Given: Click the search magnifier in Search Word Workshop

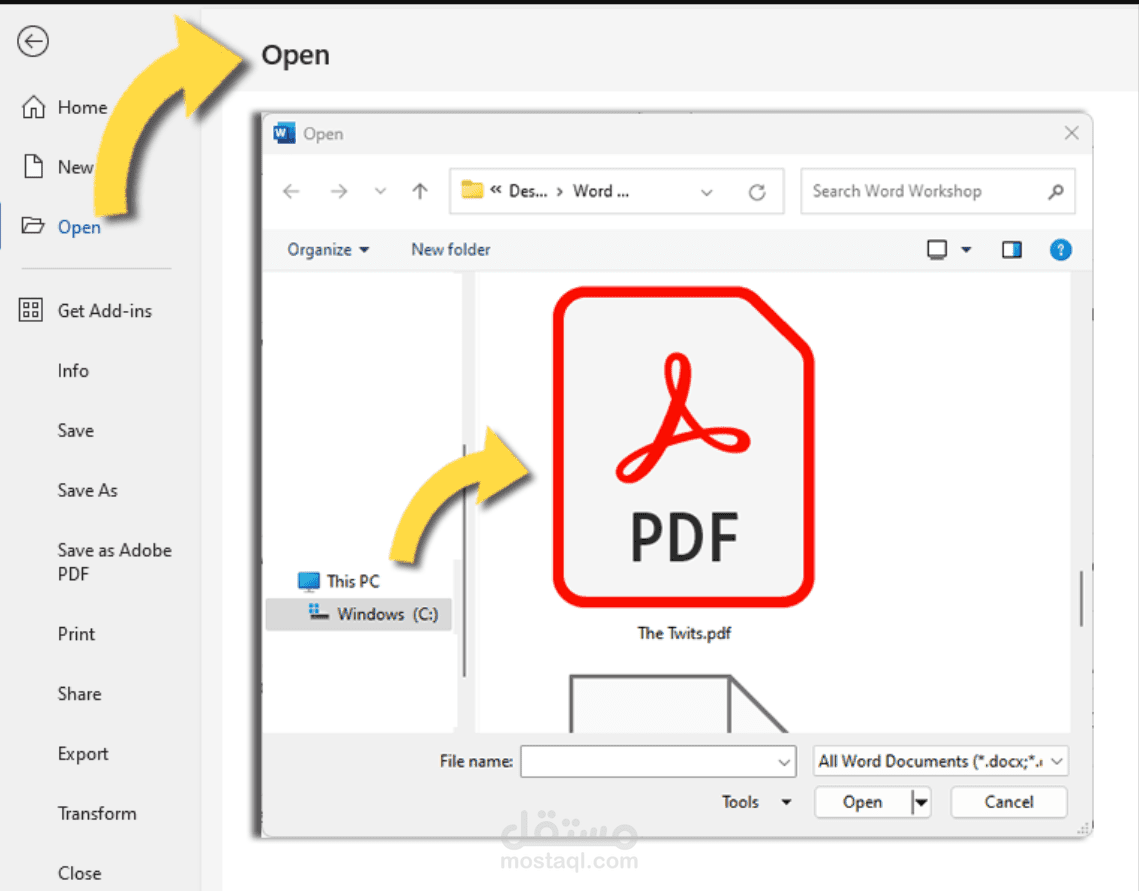Looking at the screenshot, I should pyautogui.click(x=1055, y=191).
